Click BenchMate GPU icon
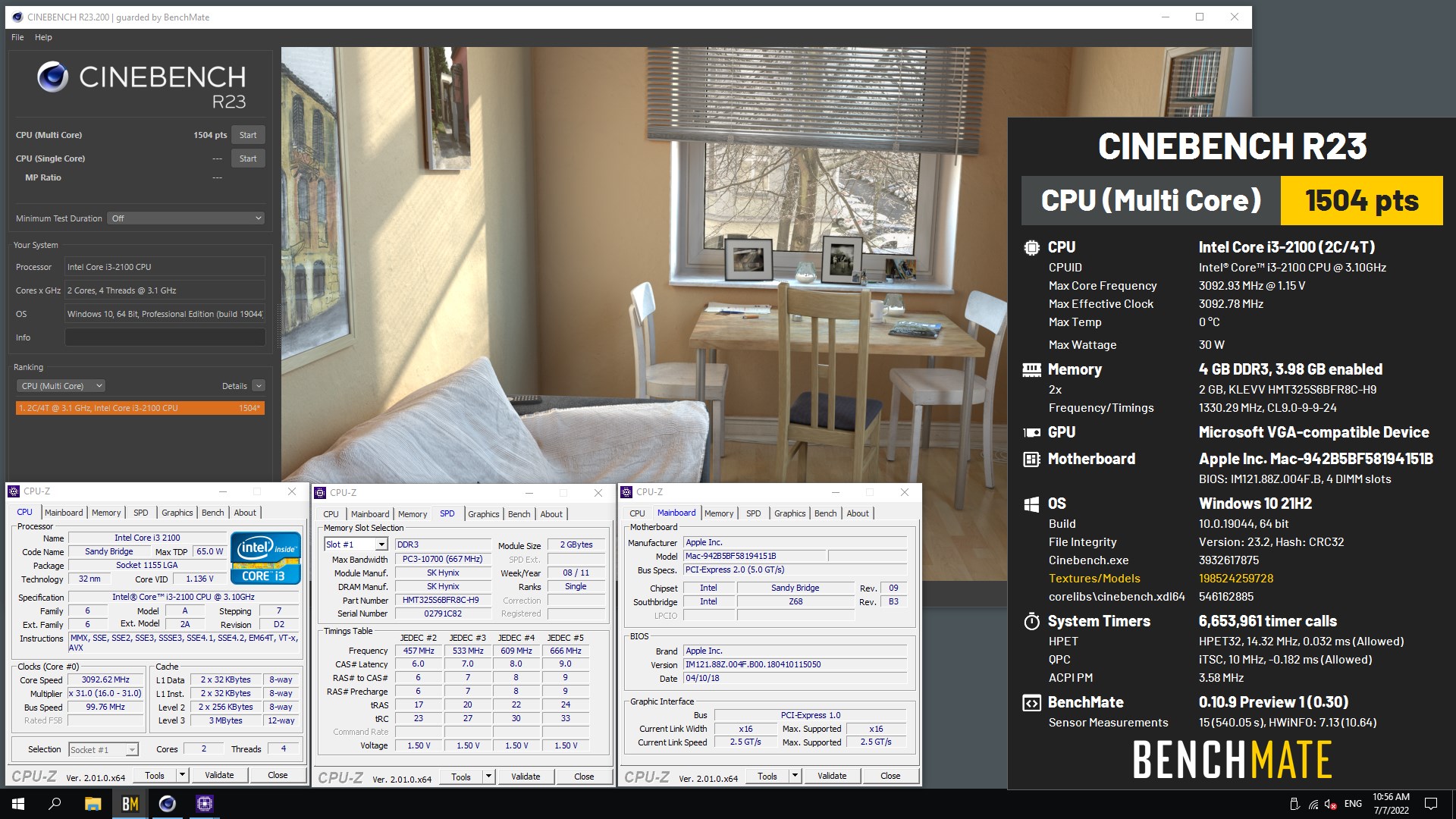 [x=1031, y=432]
